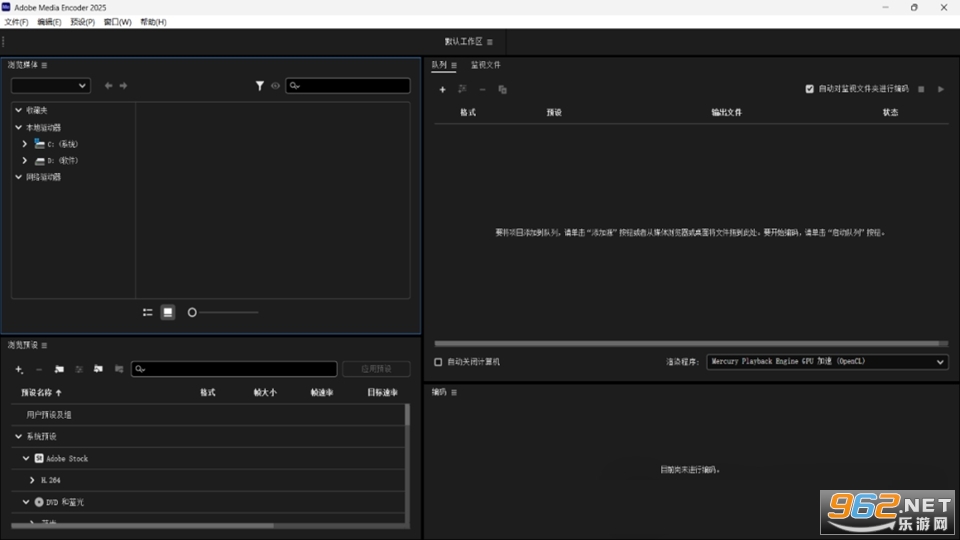The height and width of the screenshot is (540, 960).
Task: Switch to the 队列 tab
Action: [439, 65]
